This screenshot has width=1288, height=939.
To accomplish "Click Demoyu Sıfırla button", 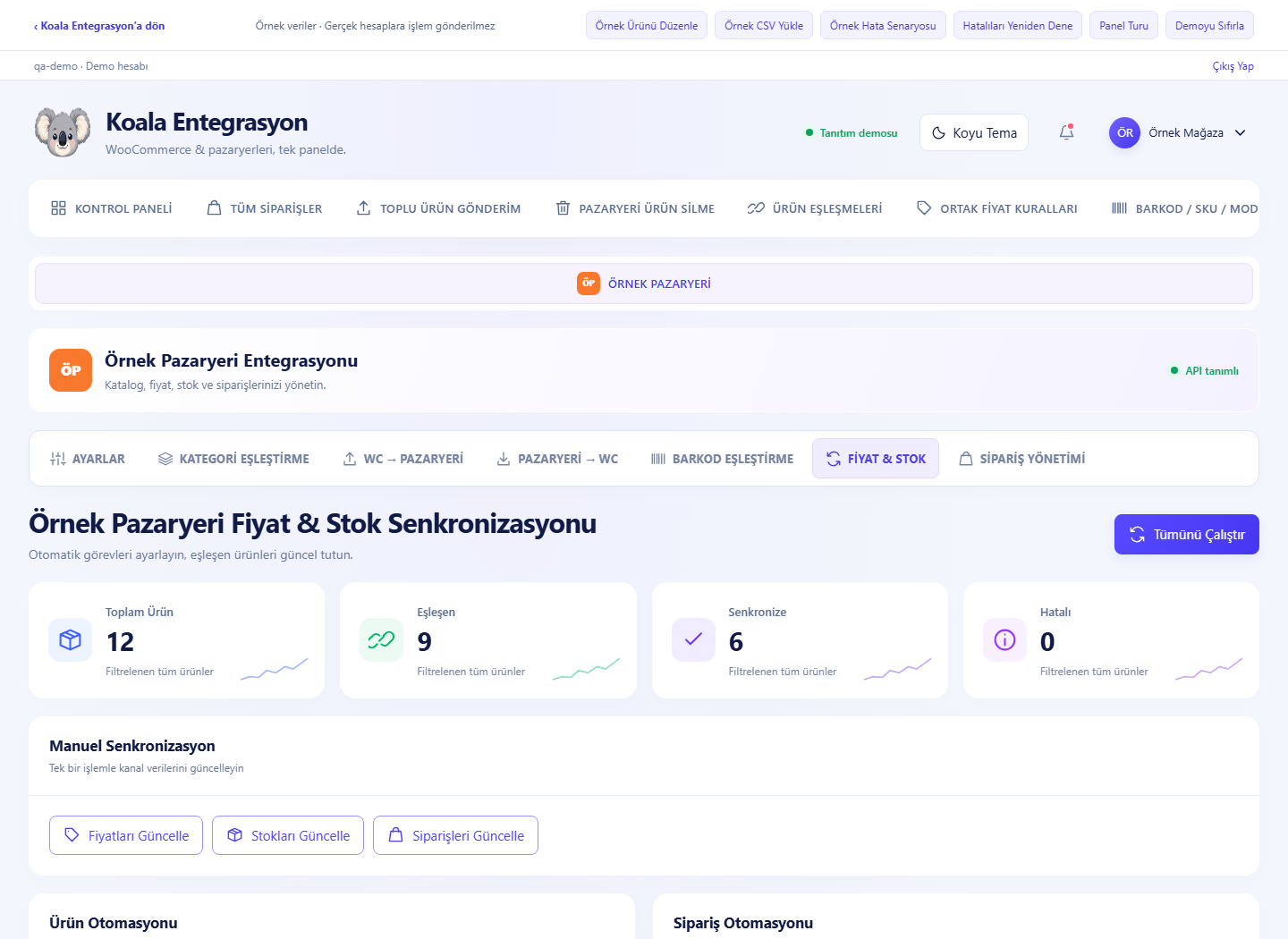I will tap(1209, 26).
